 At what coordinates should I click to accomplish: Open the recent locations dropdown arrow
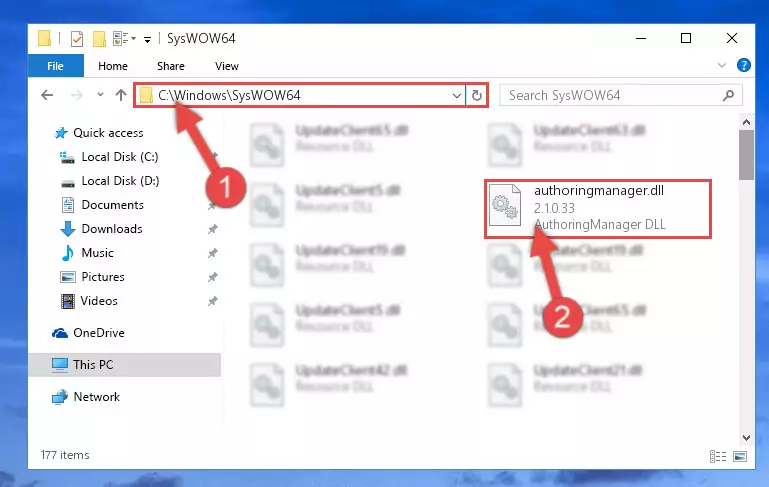click(x=100, y=95)
